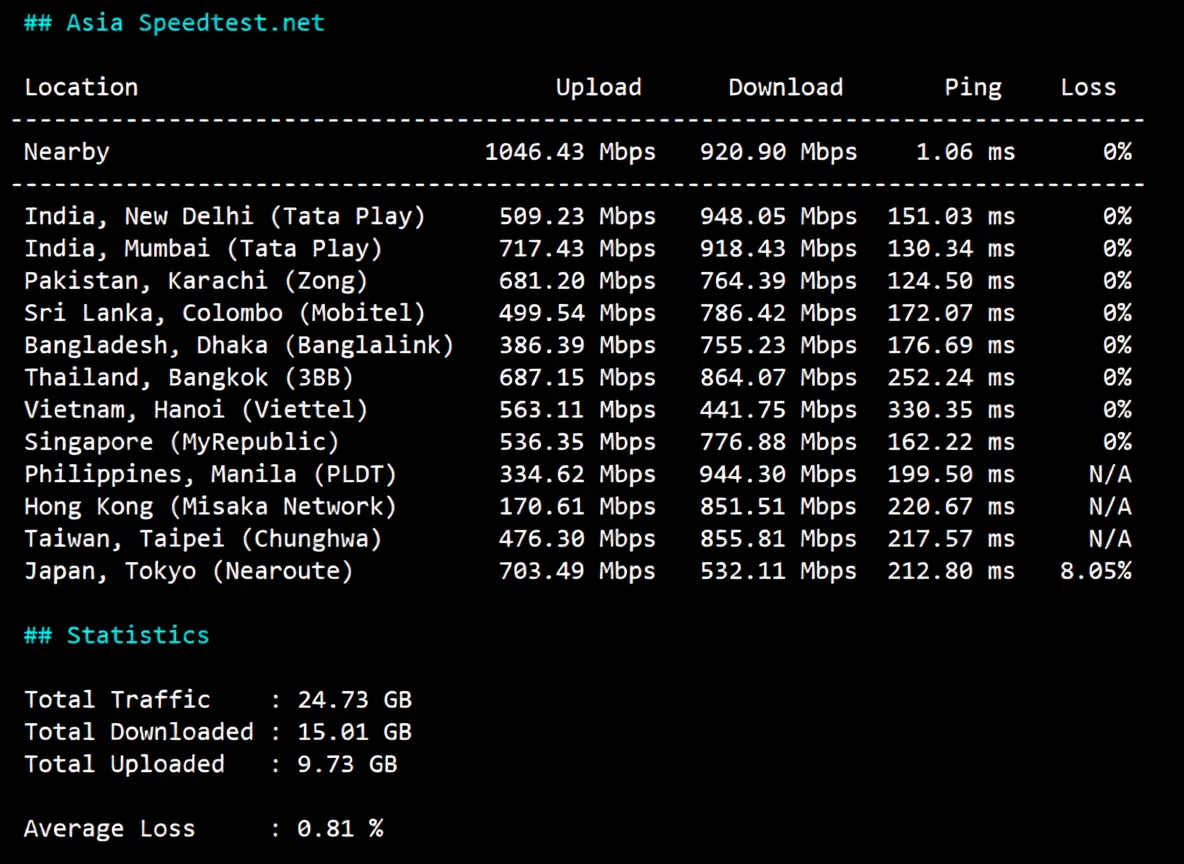Click Karachi upload value 681.20 Mbps
Screen dimensions: 1184x864
click(x=577, y=281)
